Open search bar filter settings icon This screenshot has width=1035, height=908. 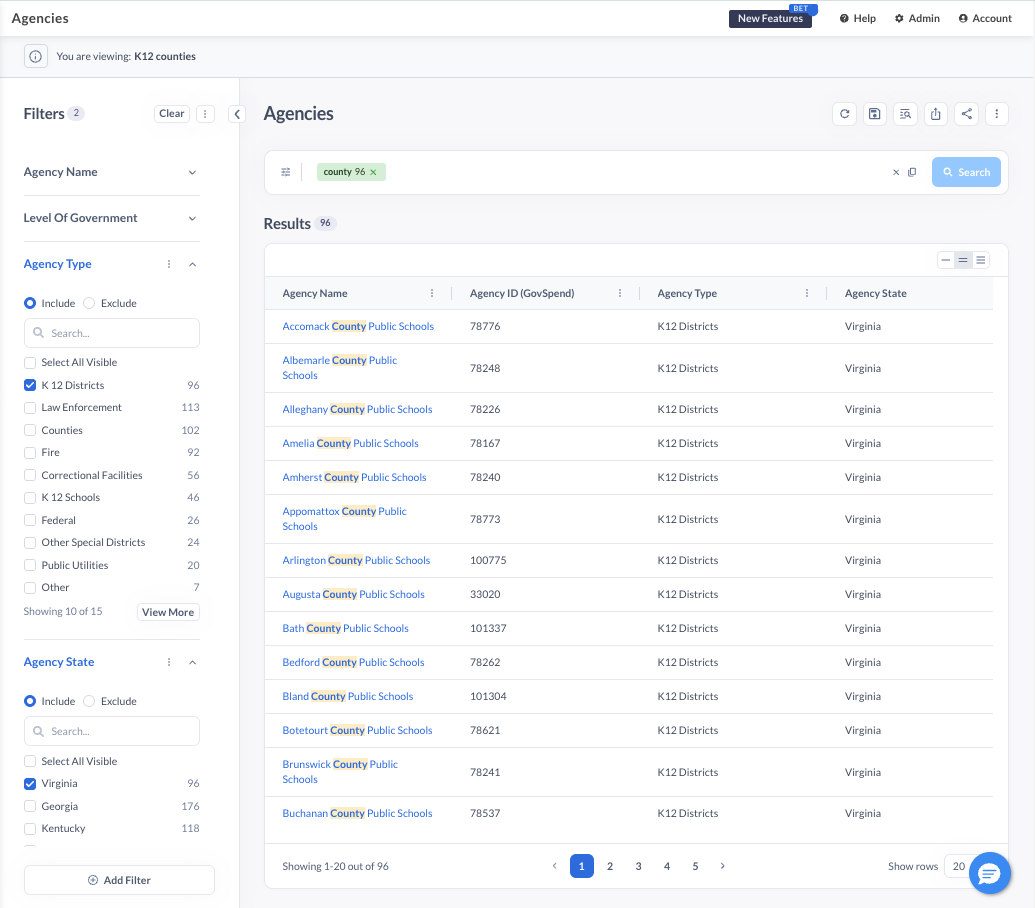(286, 172)
